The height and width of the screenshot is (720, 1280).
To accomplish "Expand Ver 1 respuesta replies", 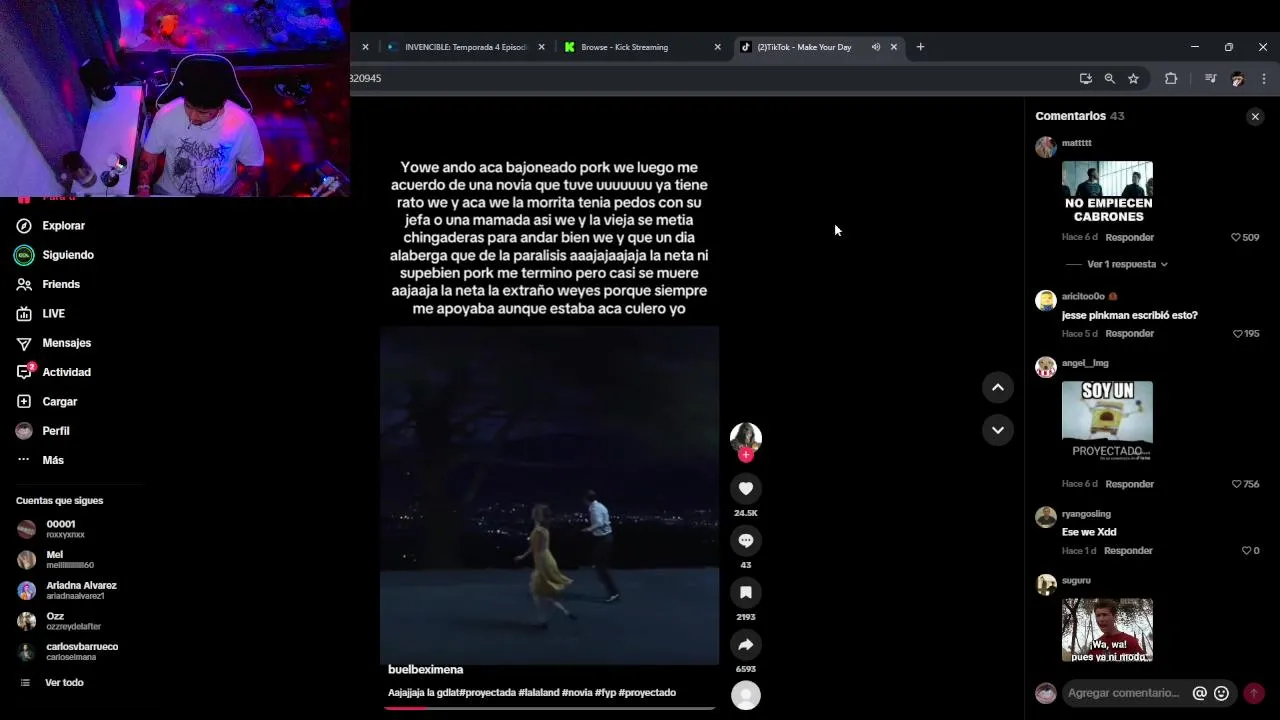I will pyautogui.click(x=1127, y=264).
